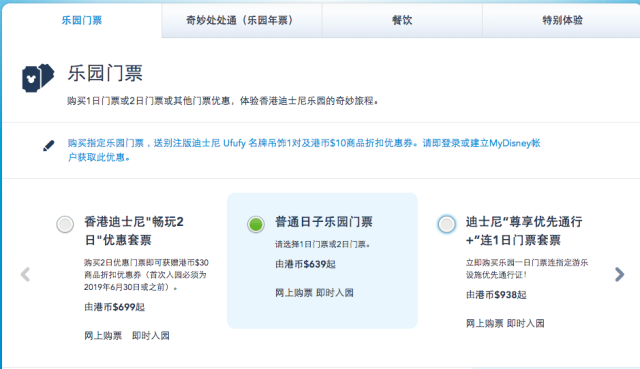Click 网上购票 即时入园 under the $938 price
Viewport: 640px width, 369px height.
click(505, 323)
